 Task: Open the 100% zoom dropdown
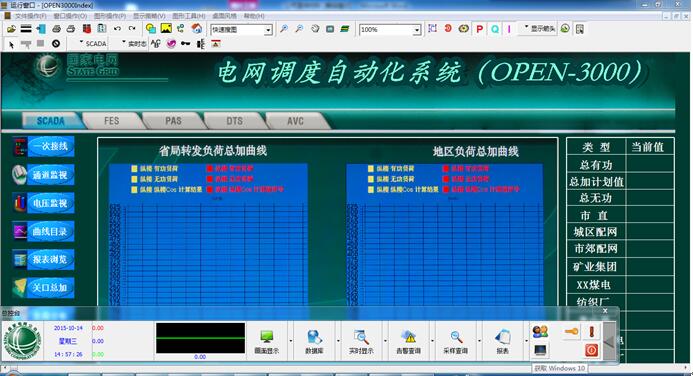[417, 30]
